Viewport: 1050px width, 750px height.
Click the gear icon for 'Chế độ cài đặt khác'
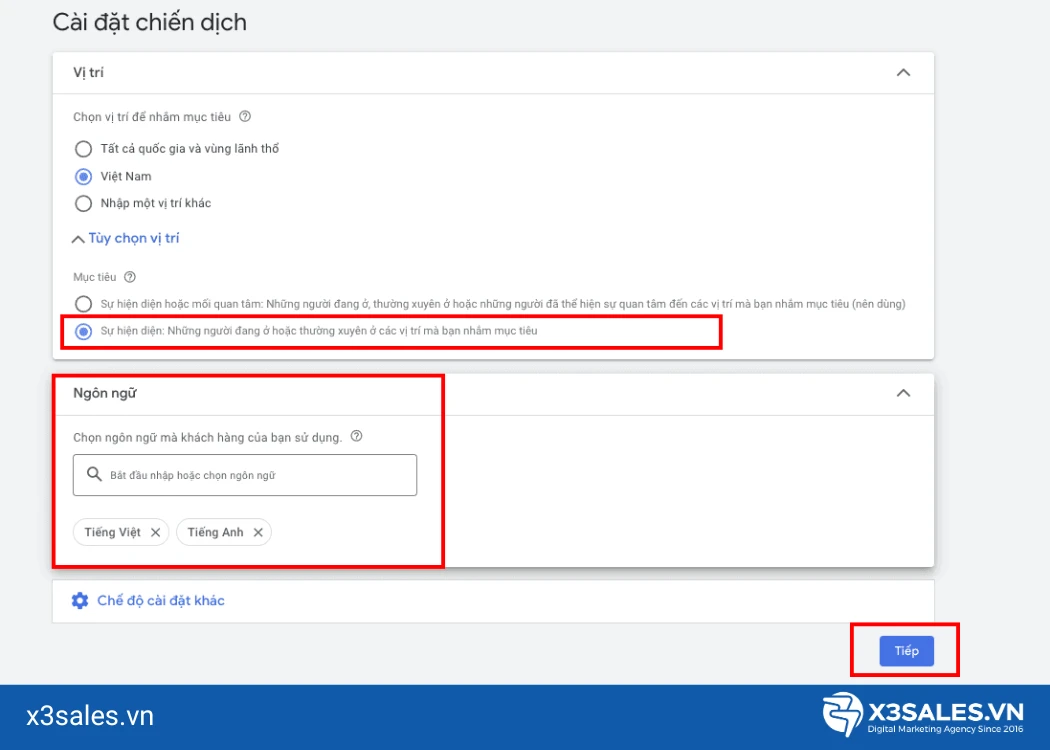tap(80, 601)
